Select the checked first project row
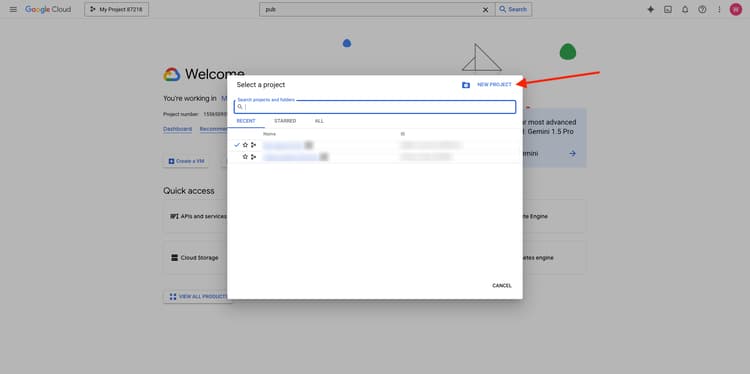This screenshot has width=750, height=374. (x=375, y=145)
